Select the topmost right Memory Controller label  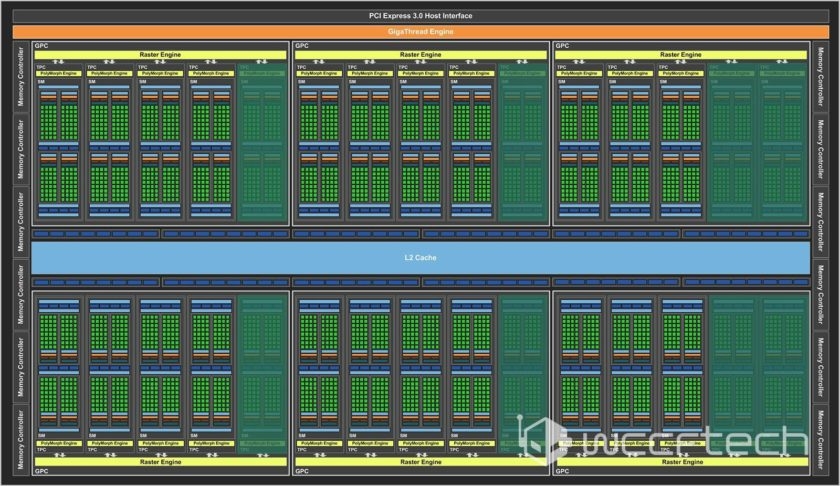click(821, 76)
